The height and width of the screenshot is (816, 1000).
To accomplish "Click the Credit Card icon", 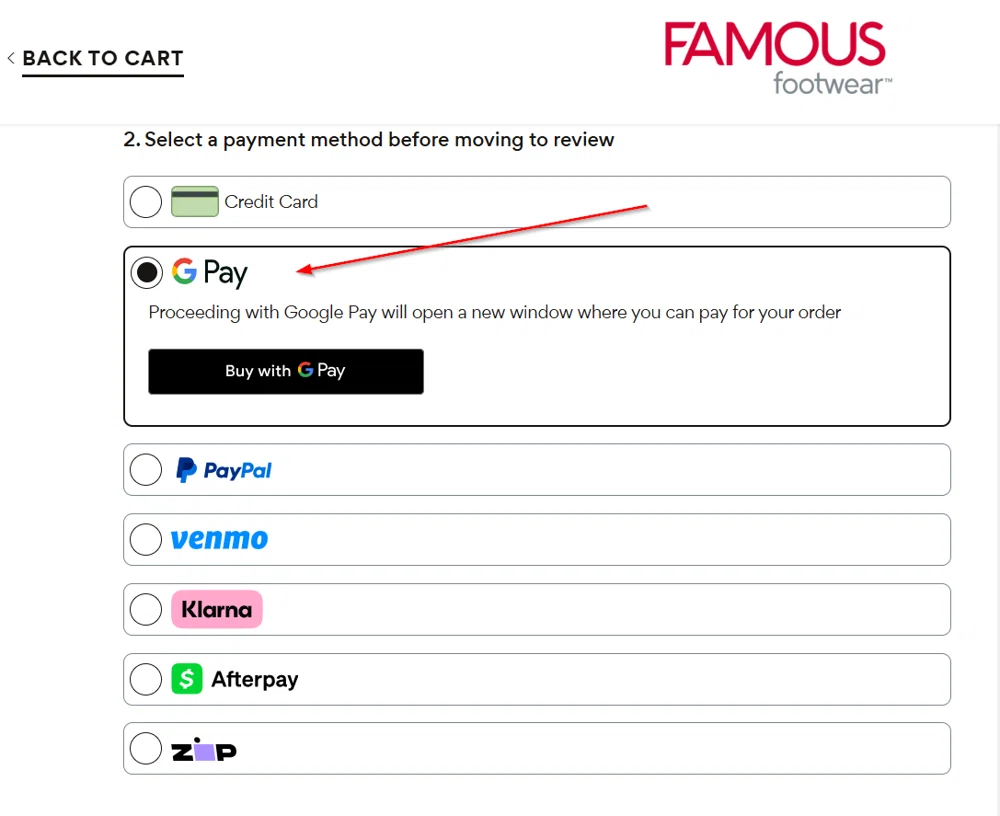I will pos(195,201).
